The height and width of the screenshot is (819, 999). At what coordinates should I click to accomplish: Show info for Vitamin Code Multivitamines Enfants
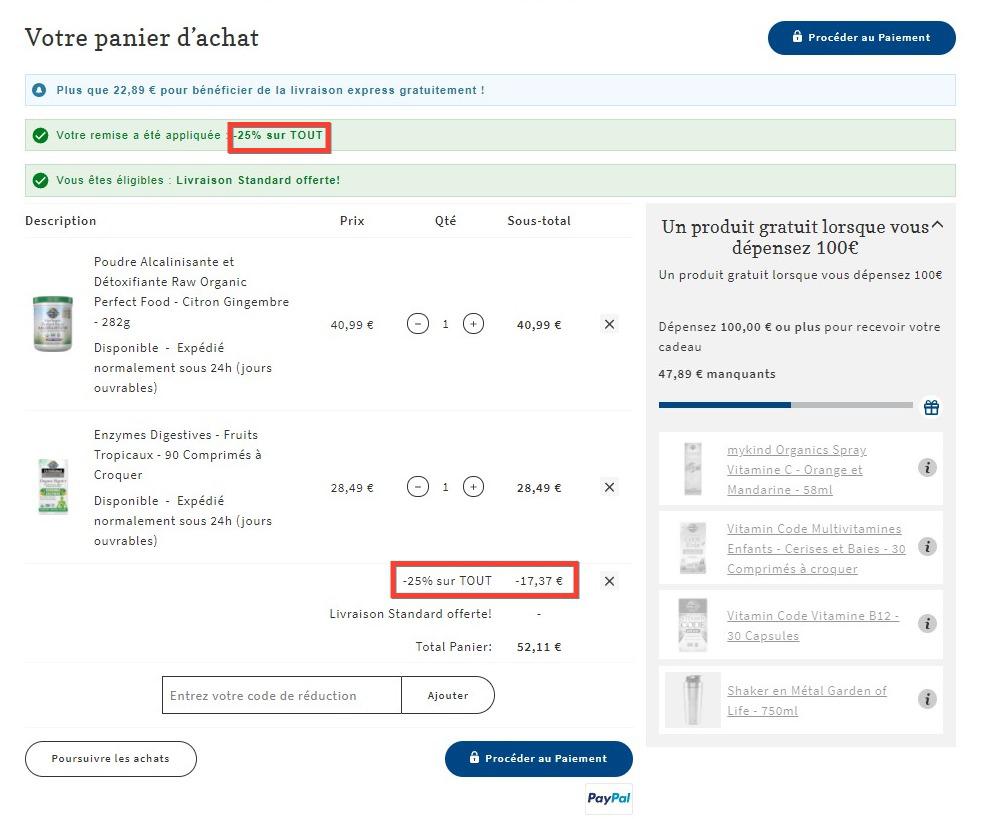click(x=927, y=547)
